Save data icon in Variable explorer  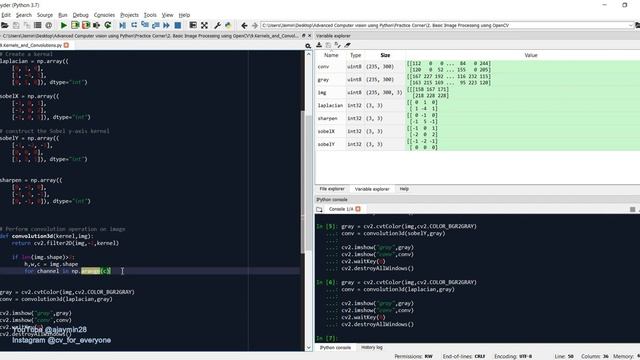tap(328, 45)
